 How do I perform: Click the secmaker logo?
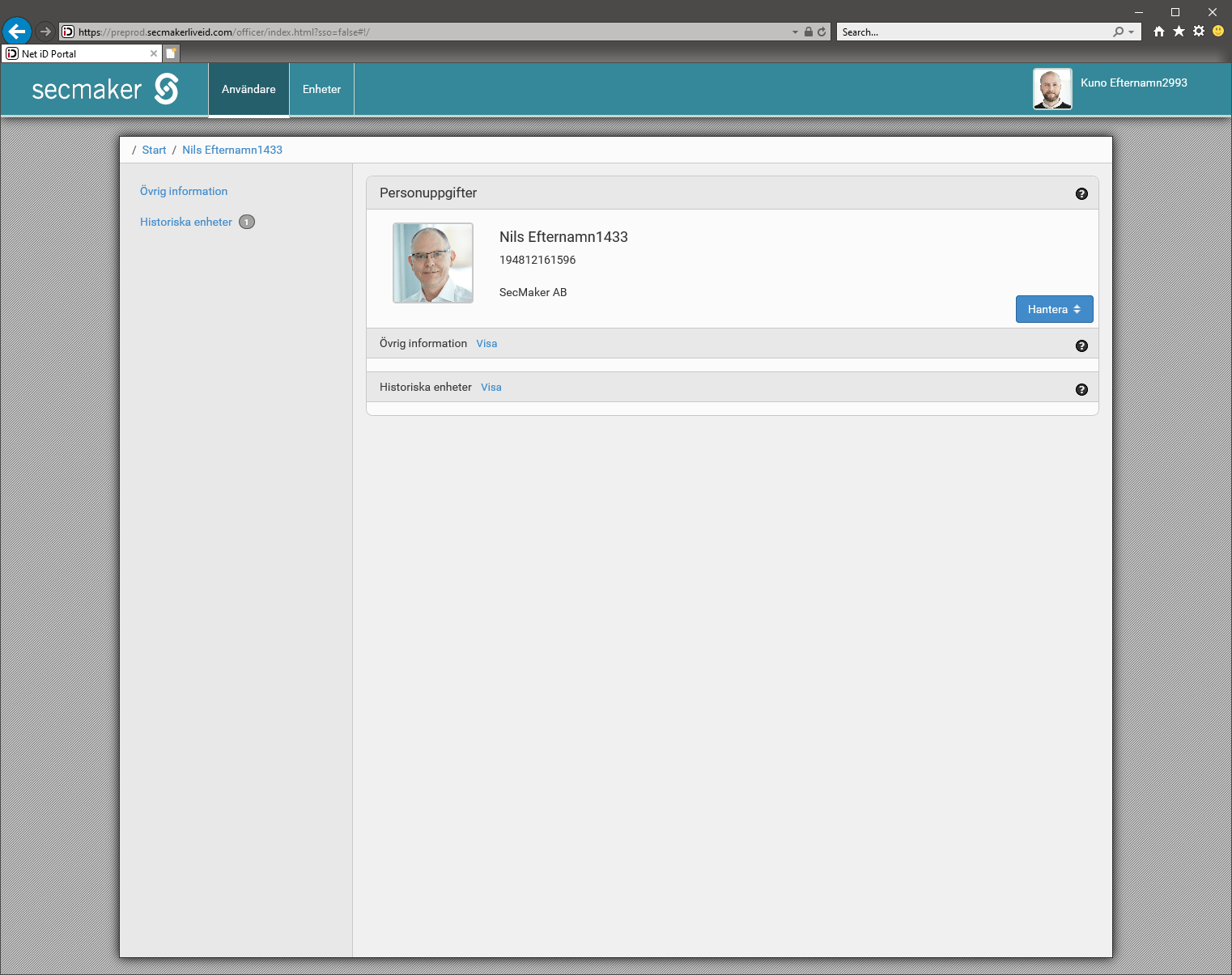105,89
